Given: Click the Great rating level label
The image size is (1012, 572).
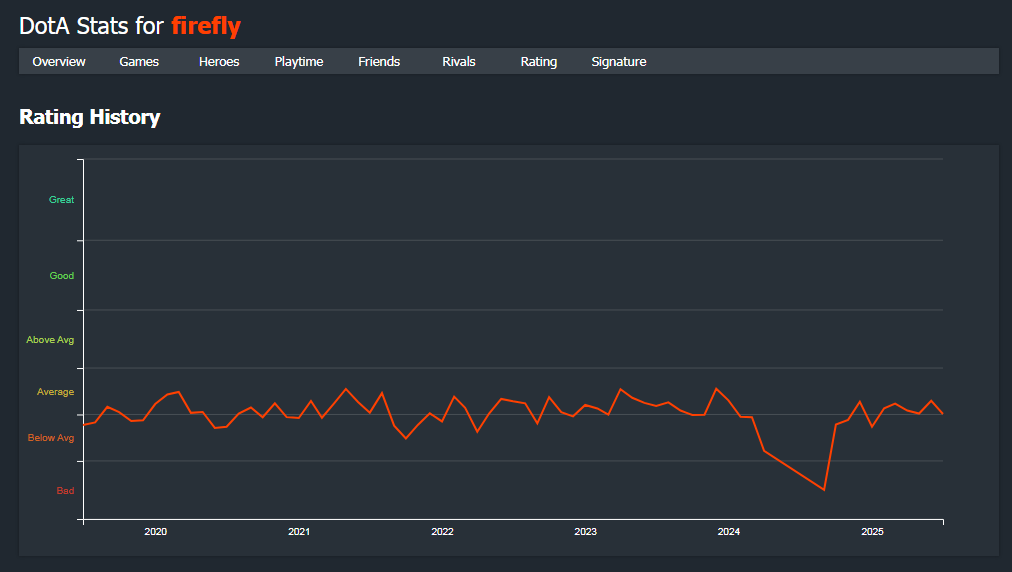Looking at the screenshot, I should click(x=61, y=199).
